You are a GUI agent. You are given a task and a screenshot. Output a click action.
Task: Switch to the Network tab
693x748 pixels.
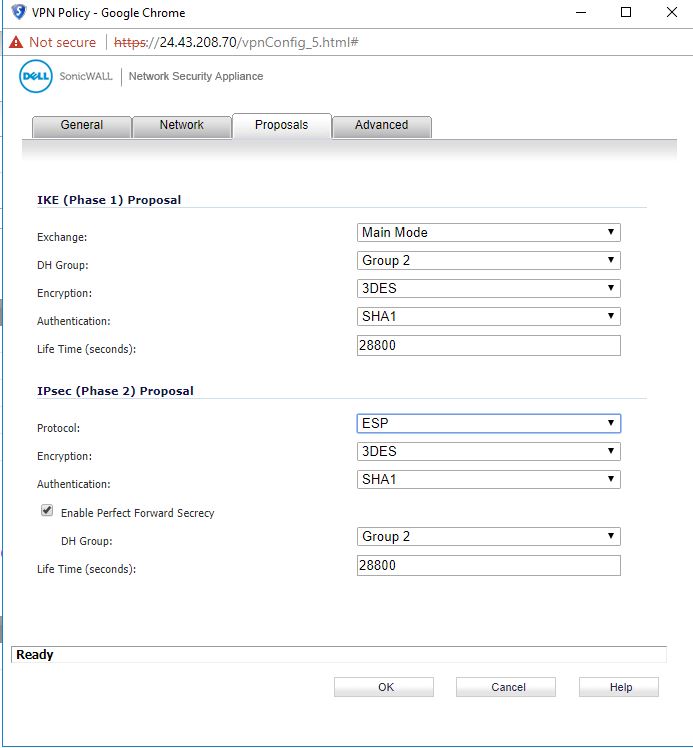coord(181,126)
